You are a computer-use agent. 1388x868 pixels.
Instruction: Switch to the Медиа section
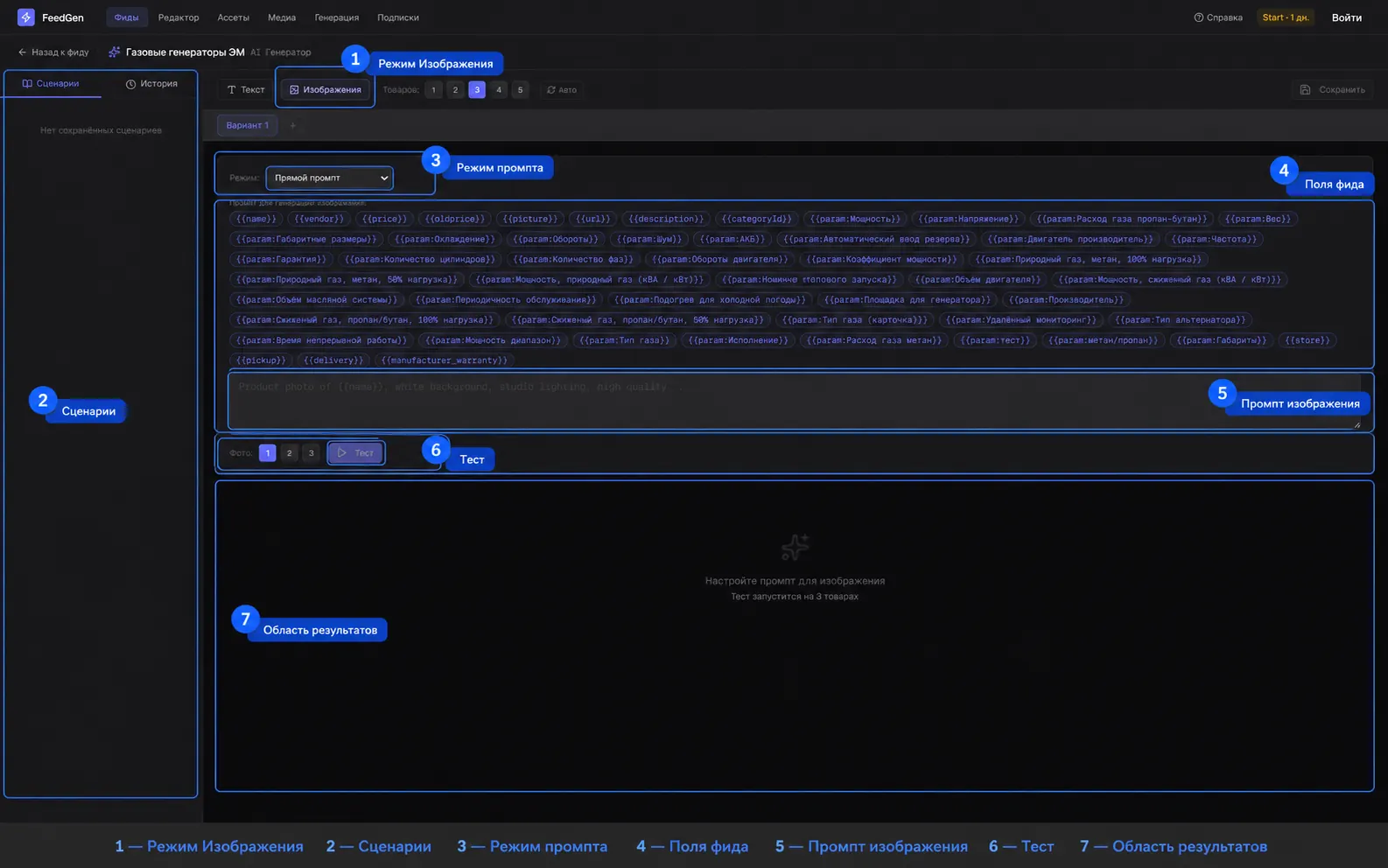click(282, 17)
